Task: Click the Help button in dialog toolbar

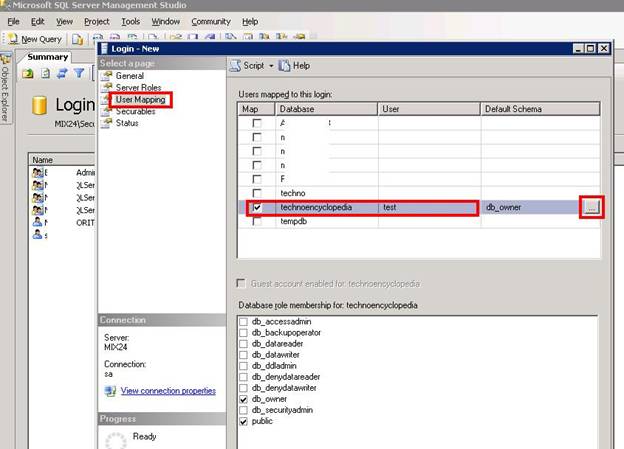Action: (294, 66)
